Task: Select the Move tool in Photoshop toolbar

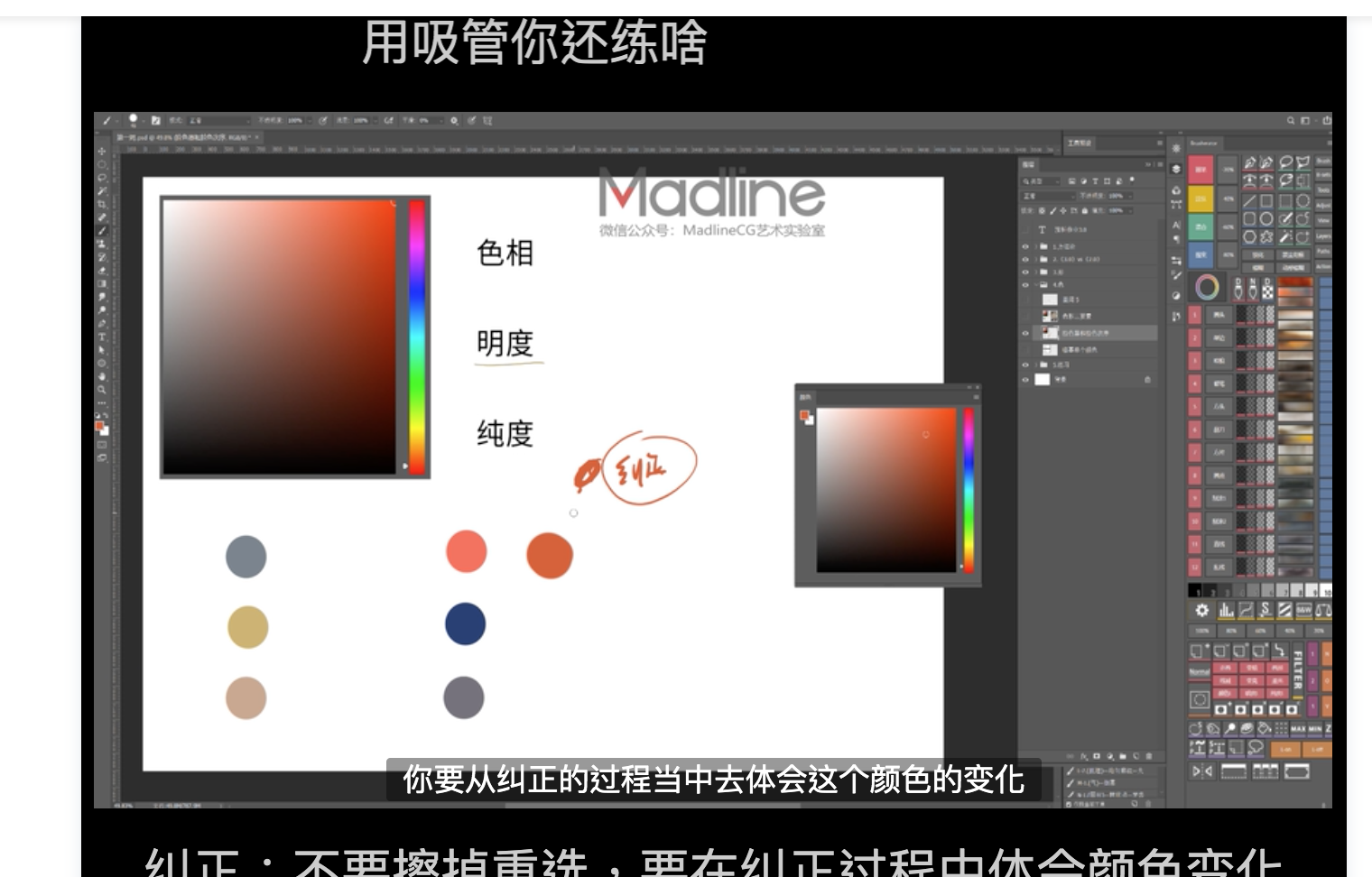Action: pos(101,152)
